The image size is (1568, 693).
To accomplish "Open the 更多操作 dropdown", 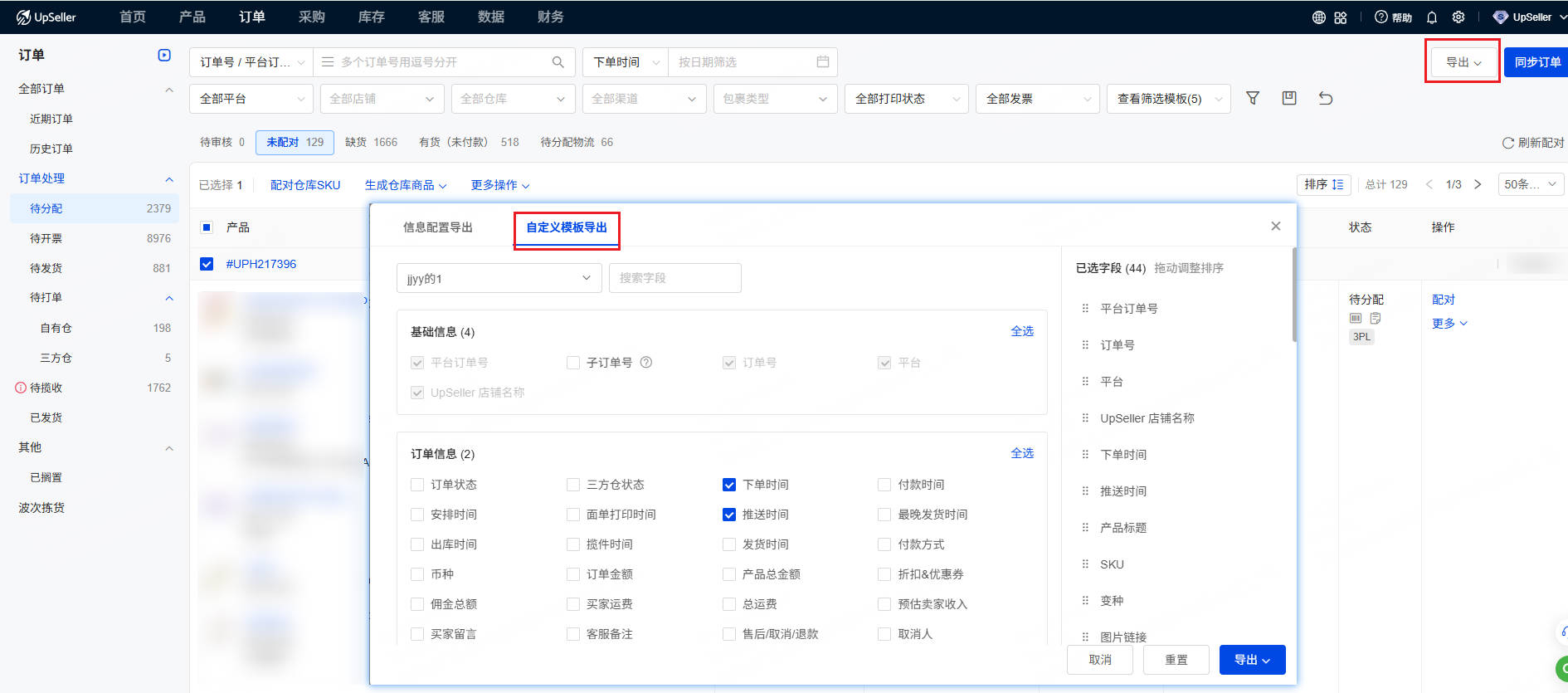I will pos(499,185).
